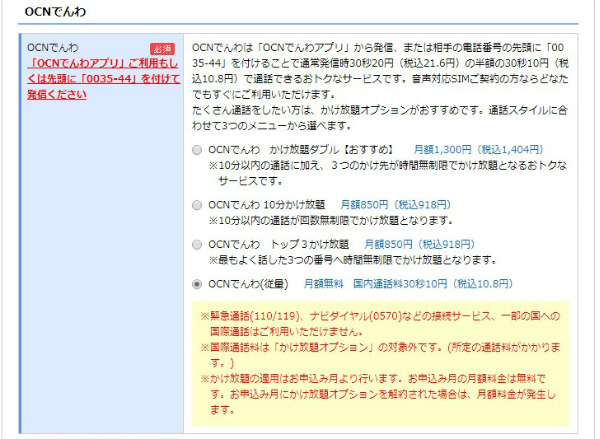
Task: Click the OCNでんわ かけ放題ダブル【おすすめ】 label
Action: tap(301, 150)
